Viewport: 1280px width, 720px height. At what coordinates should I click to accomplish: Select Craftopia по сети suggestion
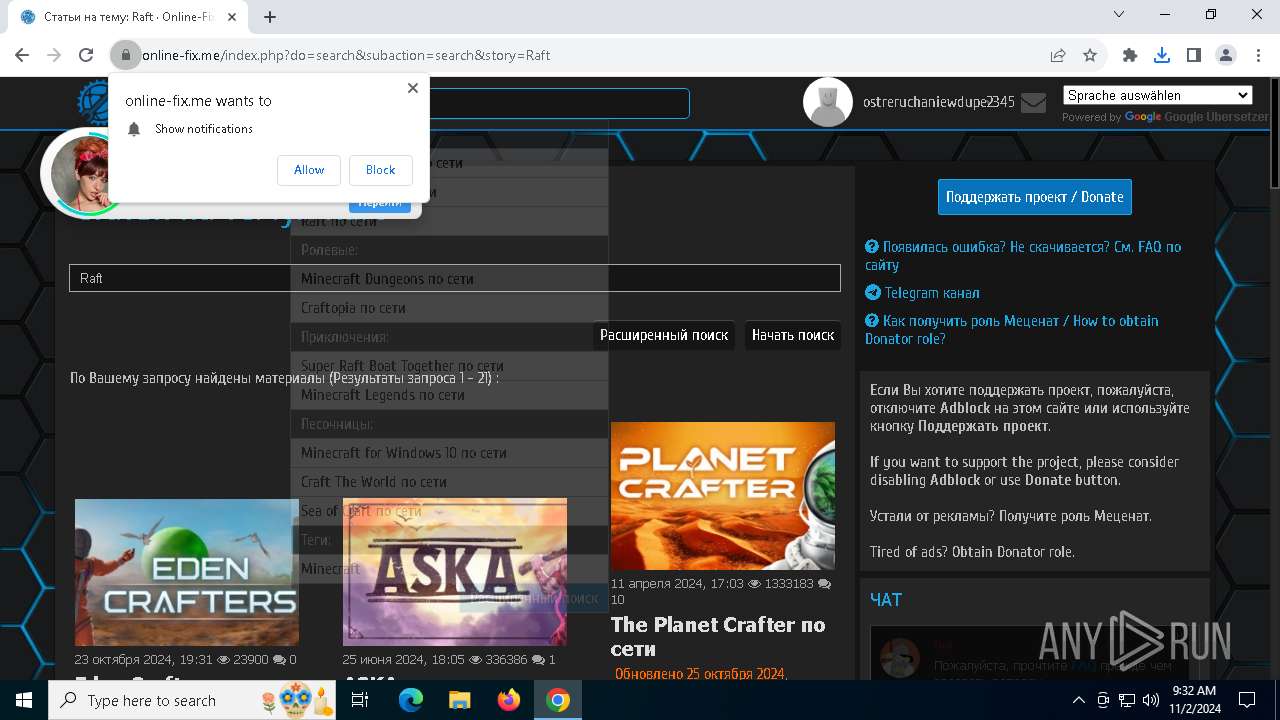pyautogui.click(x=449, y=308)
